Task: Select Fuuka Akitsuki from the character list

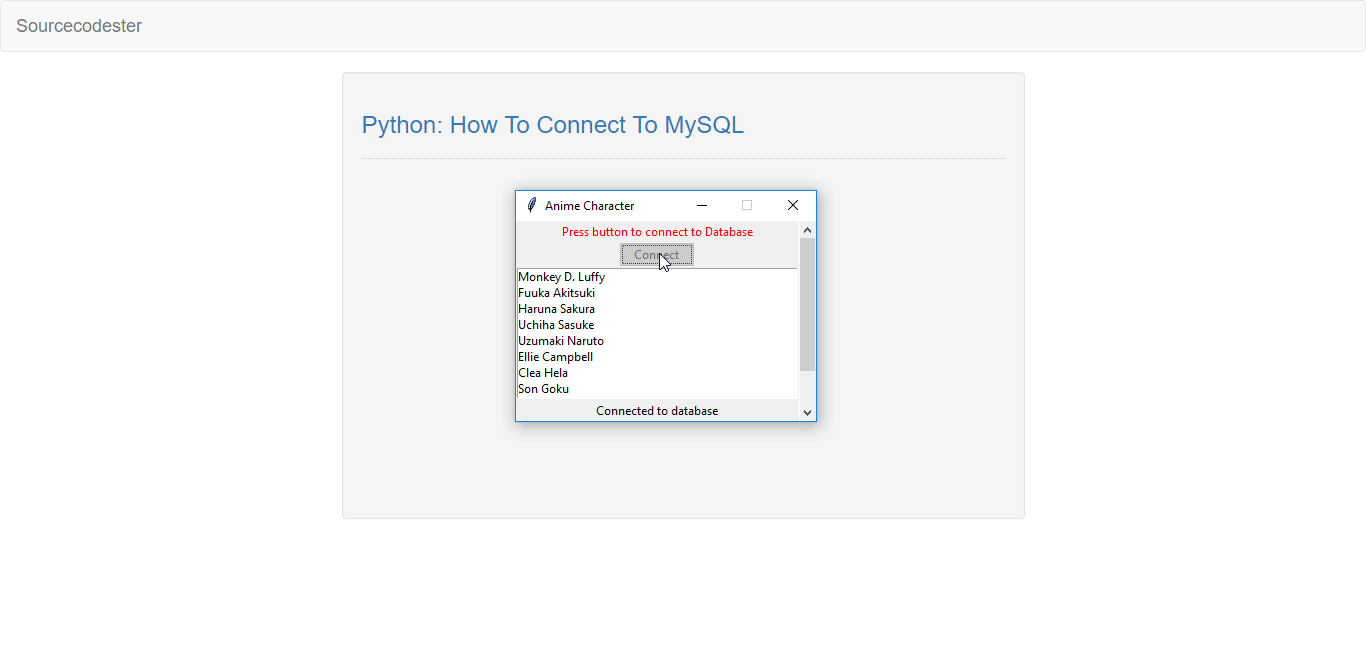Action: (556, 293)
